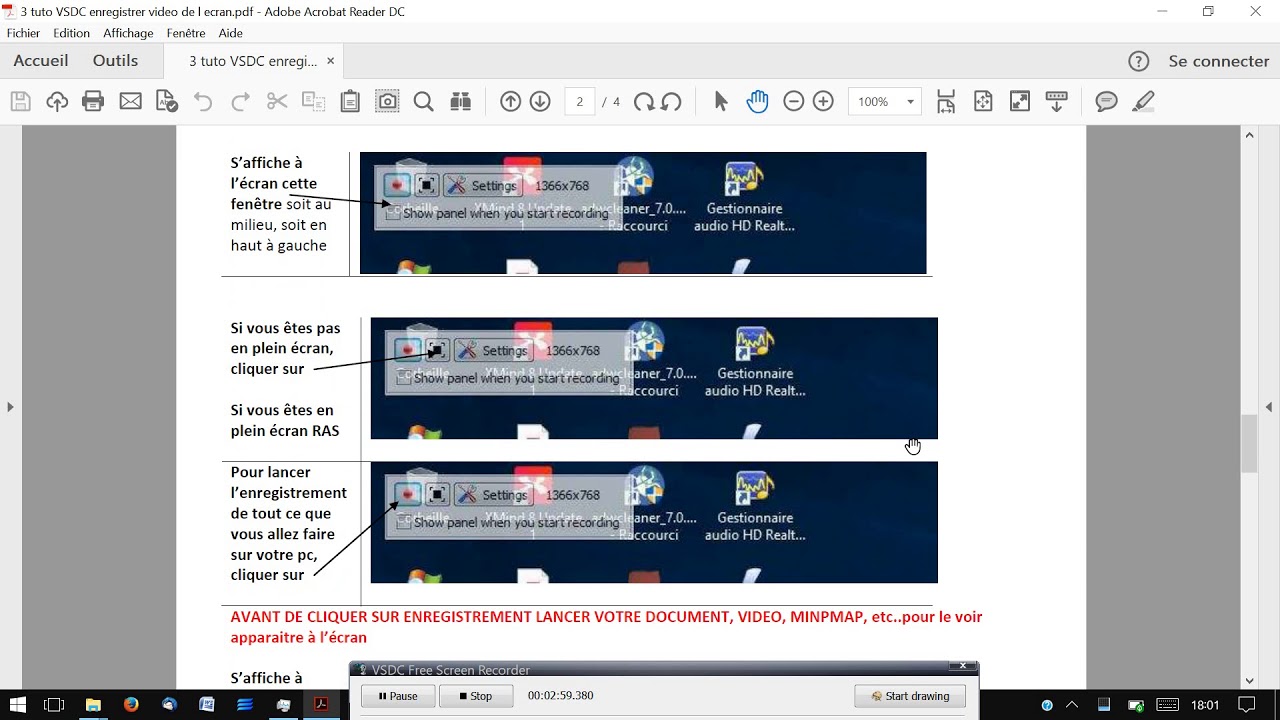The width and height of the screenshot is (1280, 720).
Task: Open the Fenêtre menu
Action: coord(186,33)
